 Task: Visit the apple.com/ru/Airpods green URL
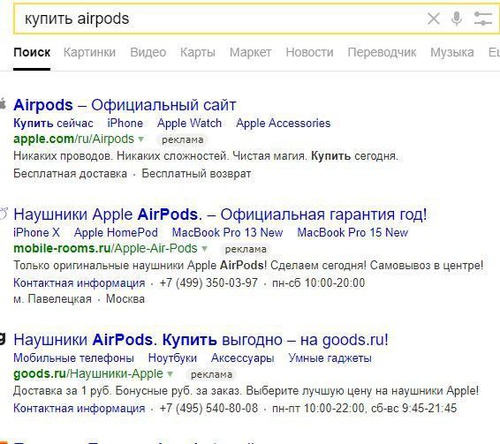tap(74, 139)
